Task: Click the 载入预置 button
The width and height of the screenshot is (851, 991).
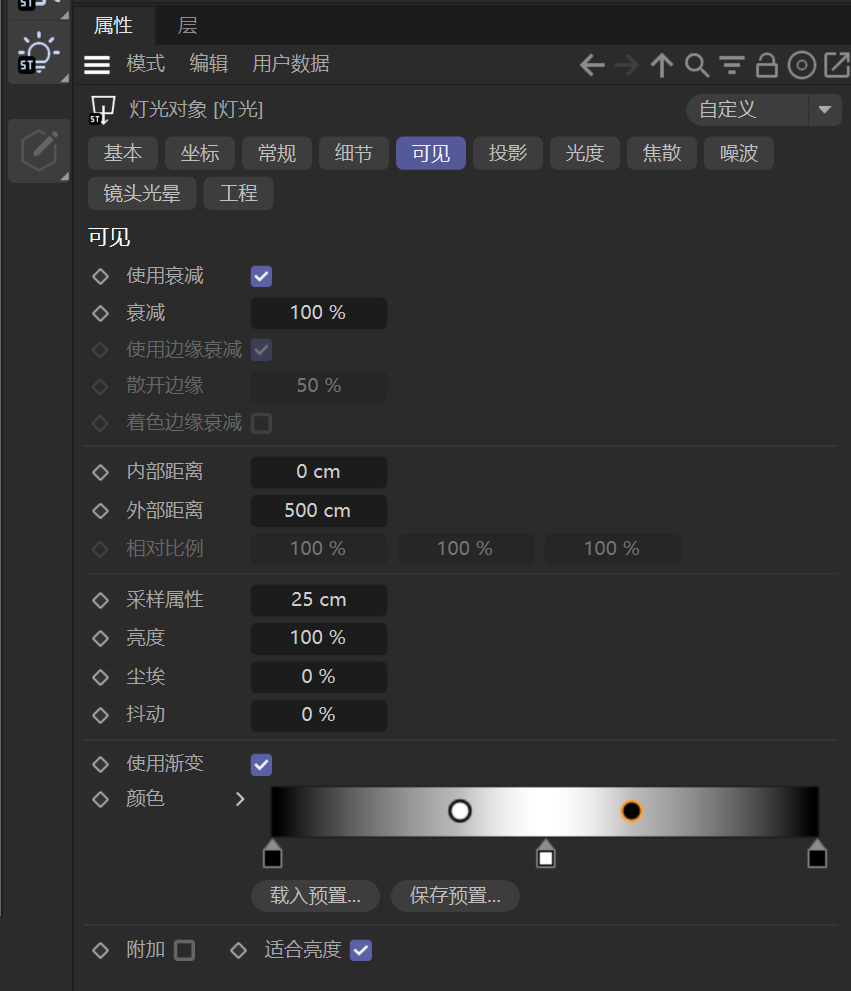Action: click(x=315, y=895)
